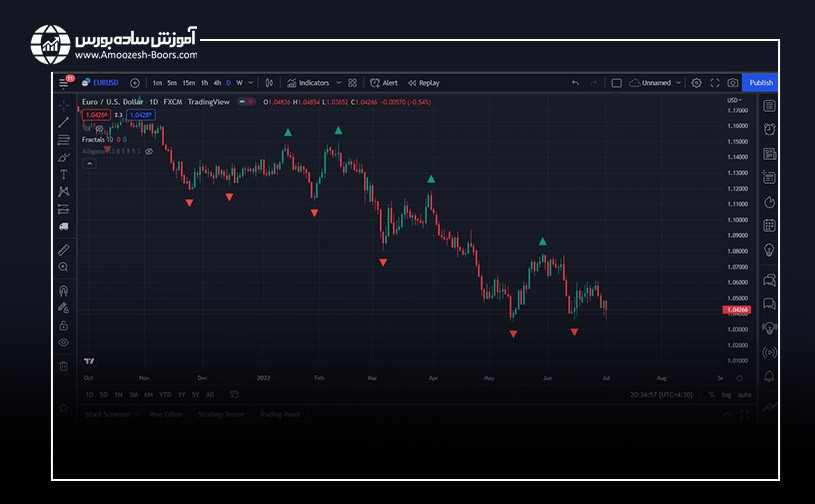
Task: Click the Publish button
Action: [x=760, y=83]
